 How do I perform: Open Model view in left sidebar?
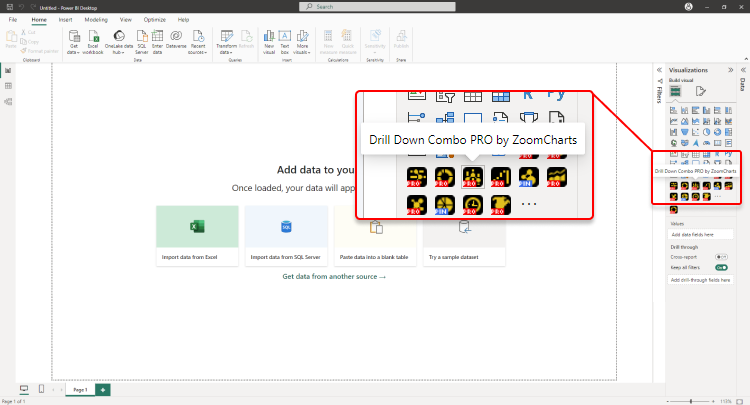tap(8, 101)
